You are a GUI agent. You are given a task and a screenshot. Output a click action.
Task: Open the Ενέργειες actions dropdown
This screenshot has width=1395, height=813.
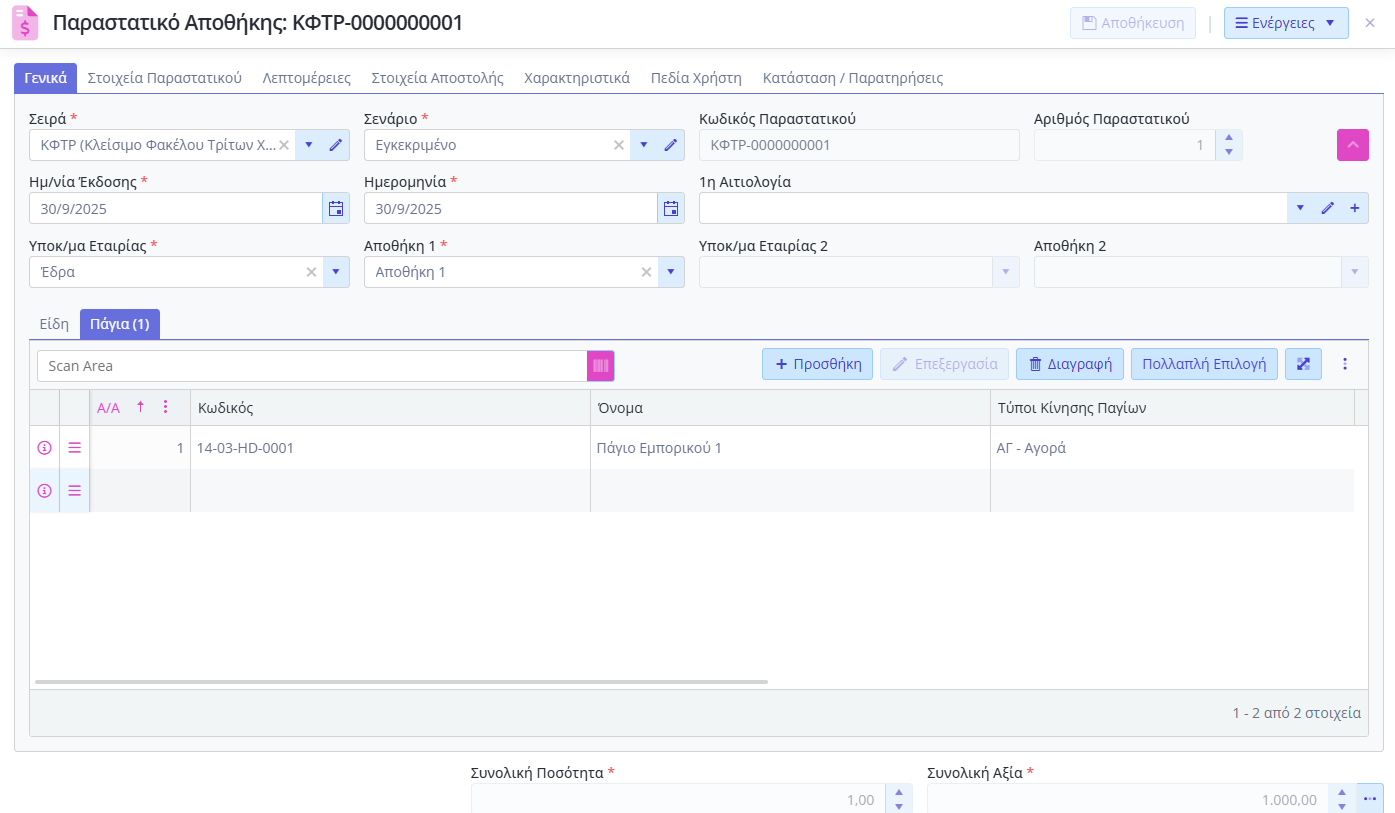tap(1285, 23)
